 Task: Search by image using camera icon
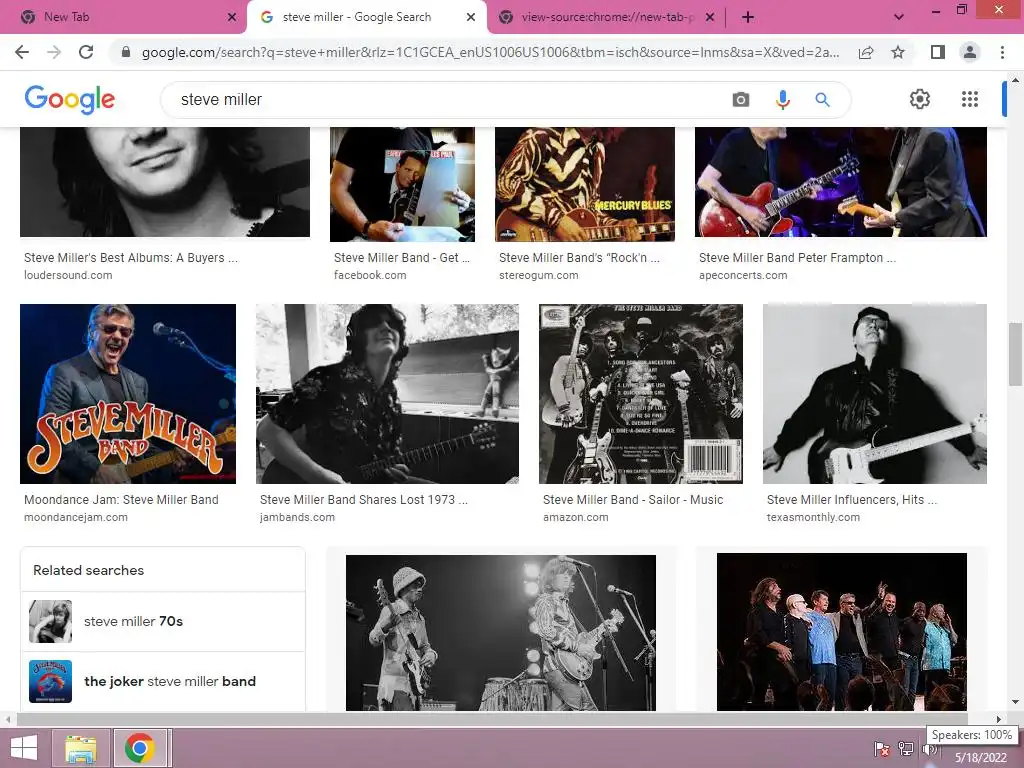(741, 100)
